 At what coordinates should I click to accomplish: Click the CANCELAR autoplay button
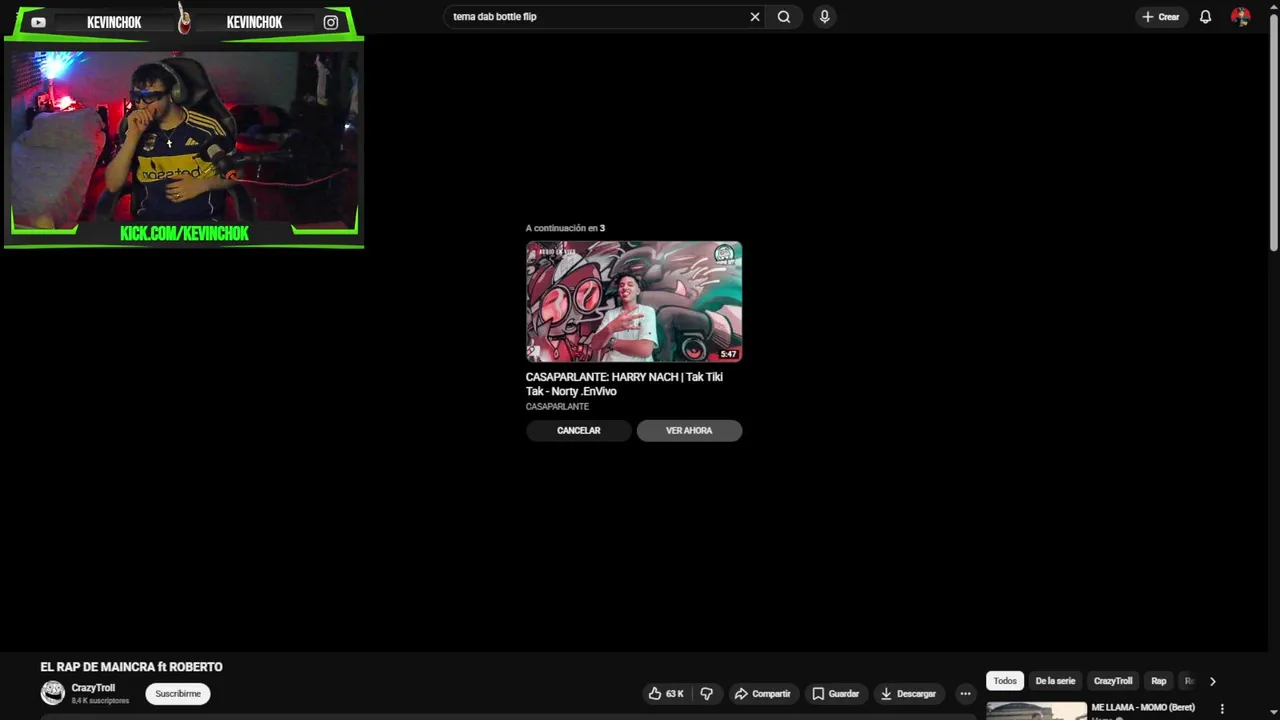point(578,431)
